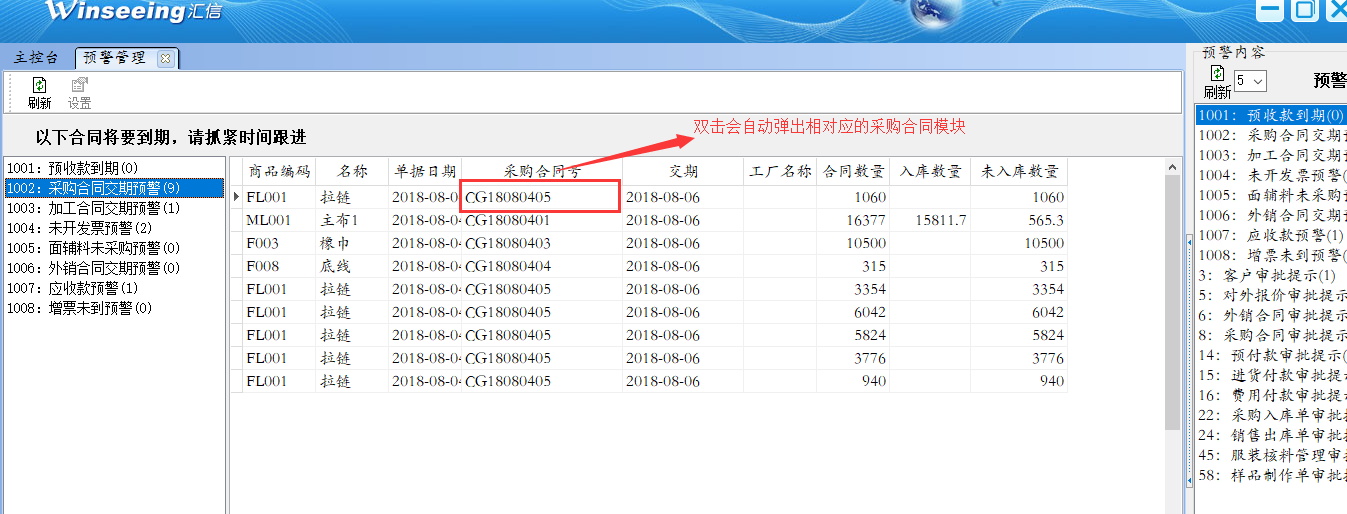Viewport: 1347px width, 514px height.
Task: Open the 设置 settings toolbar icon
Action: (x=79, y=93)
